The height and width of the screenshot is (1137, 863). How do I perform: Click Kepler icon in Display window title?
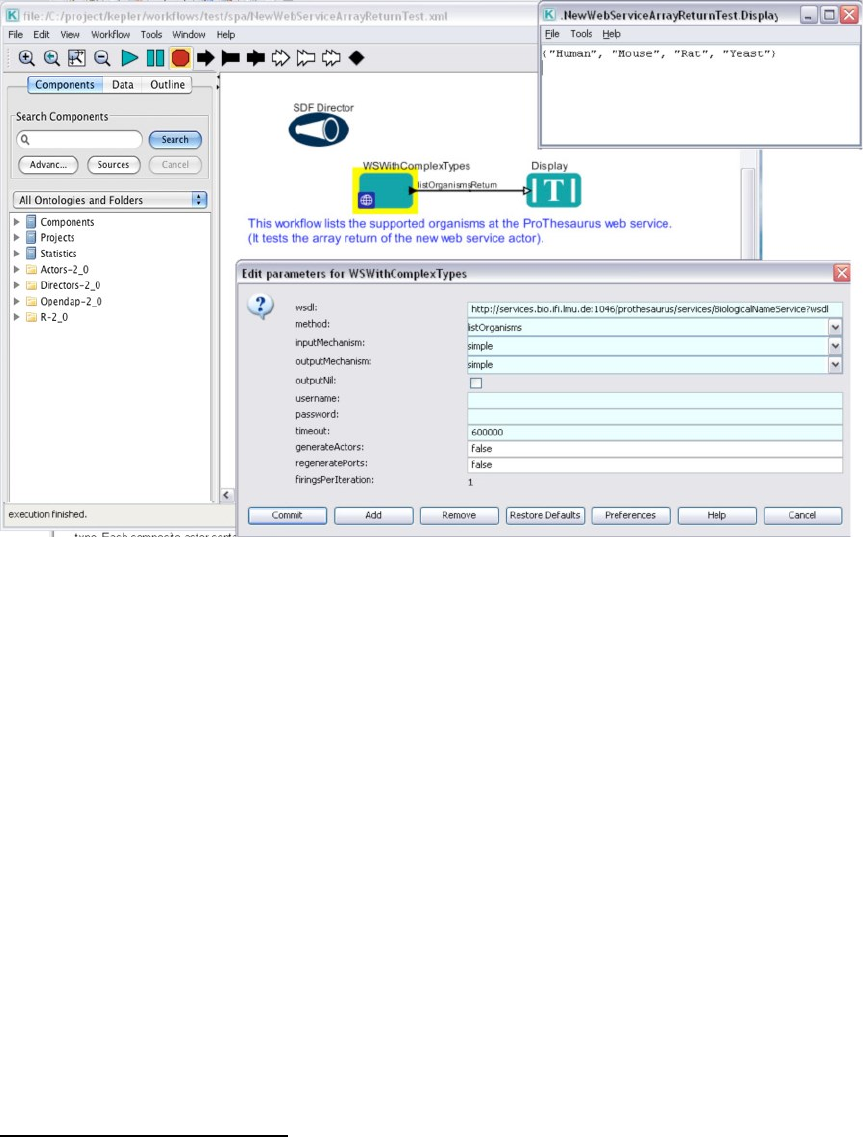point(550,15)
